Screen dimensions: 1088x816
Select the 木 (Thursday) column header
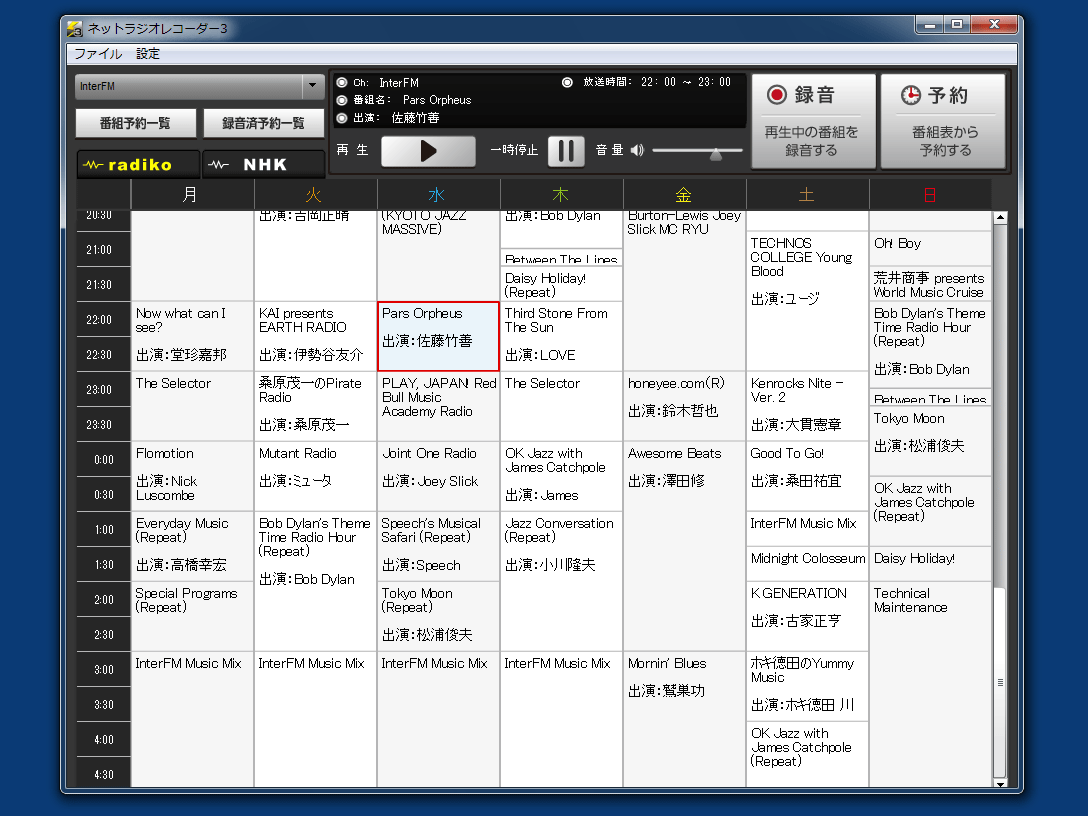(x=561, y=194)
